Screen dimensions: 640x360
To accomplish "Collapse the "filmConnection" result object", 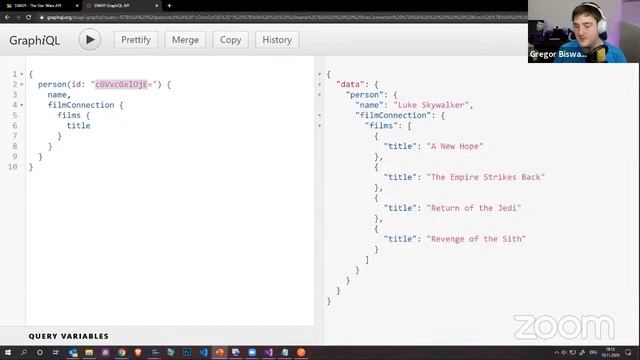I will tap(320, 116).
